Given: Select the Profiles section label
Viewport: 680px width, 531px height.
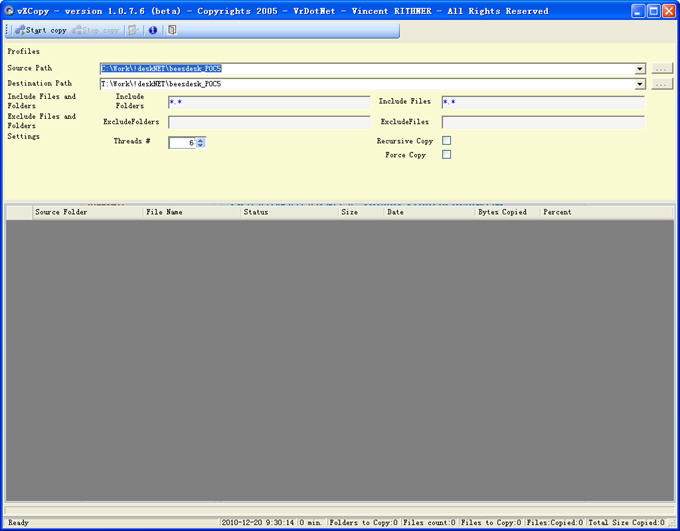Looking at the screenshot, I should click(23, 51).
